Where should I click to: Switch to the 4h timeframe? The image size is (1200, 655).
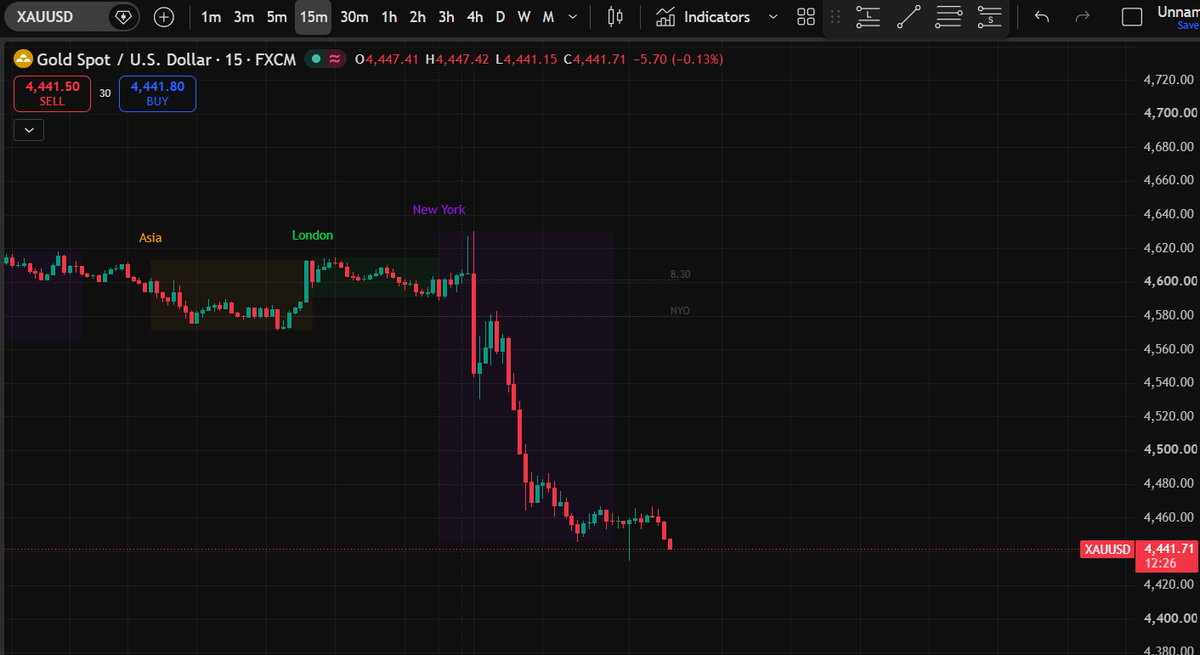coord(475,17)
